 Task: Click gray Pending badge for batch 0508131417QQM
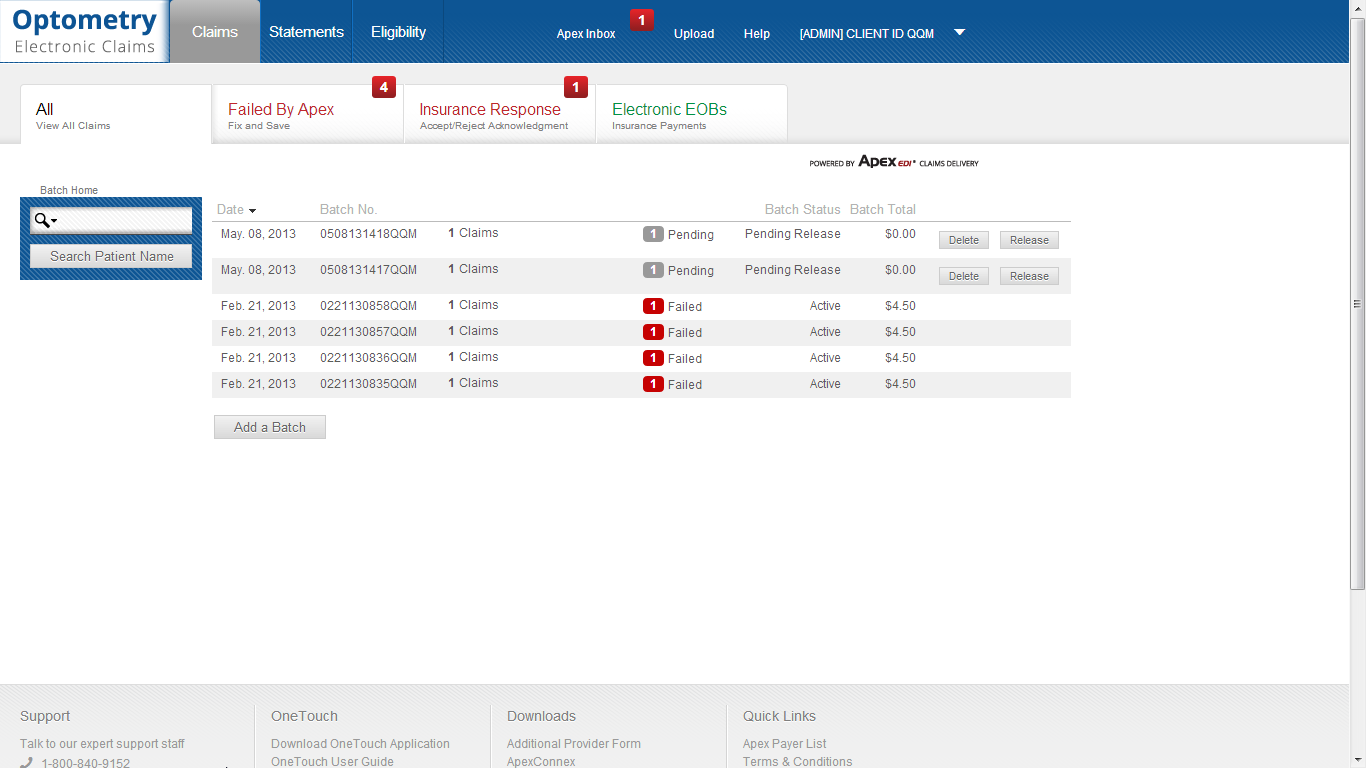click(653, 270)
